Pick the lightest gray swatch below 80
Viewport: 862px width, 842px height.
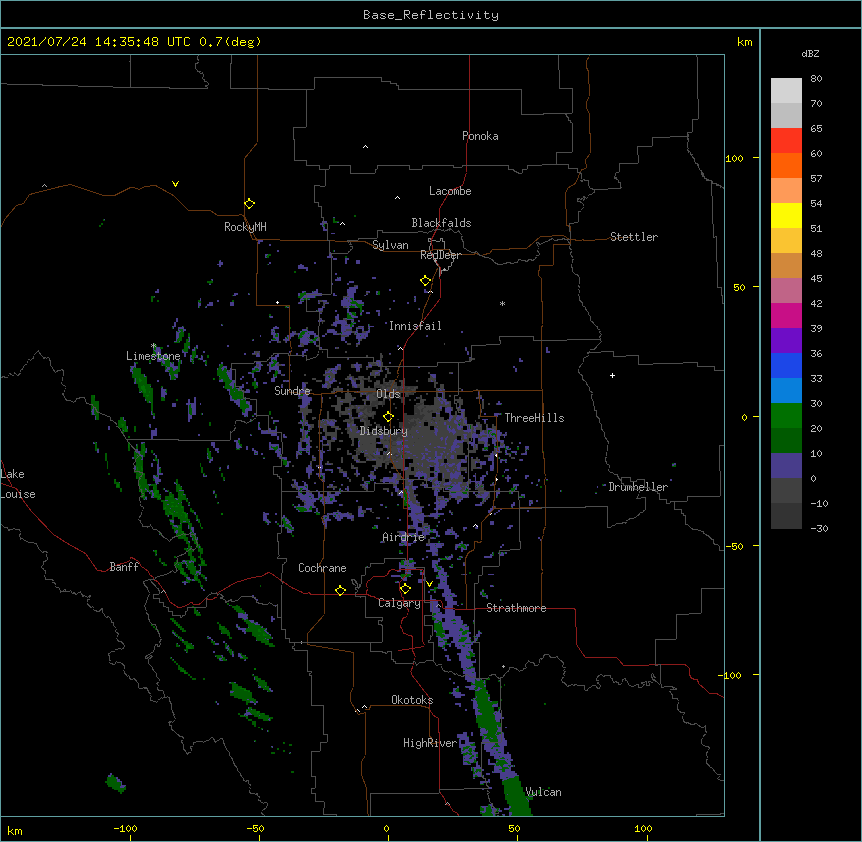tap(786, 90)
